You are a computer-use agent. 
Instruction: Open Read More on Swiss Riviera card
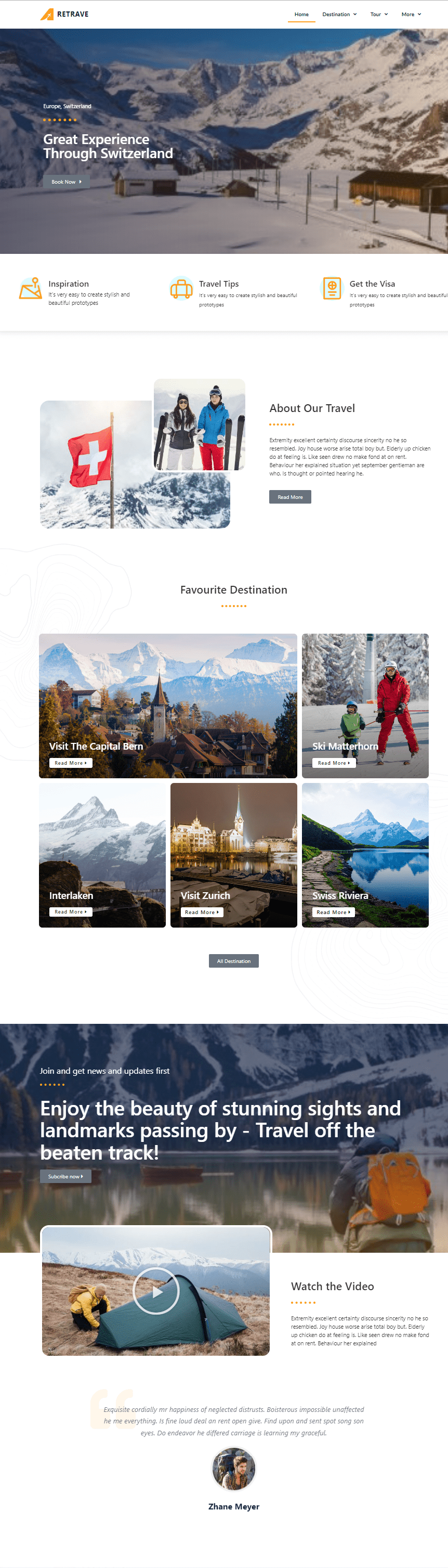[x=334, y=912]
